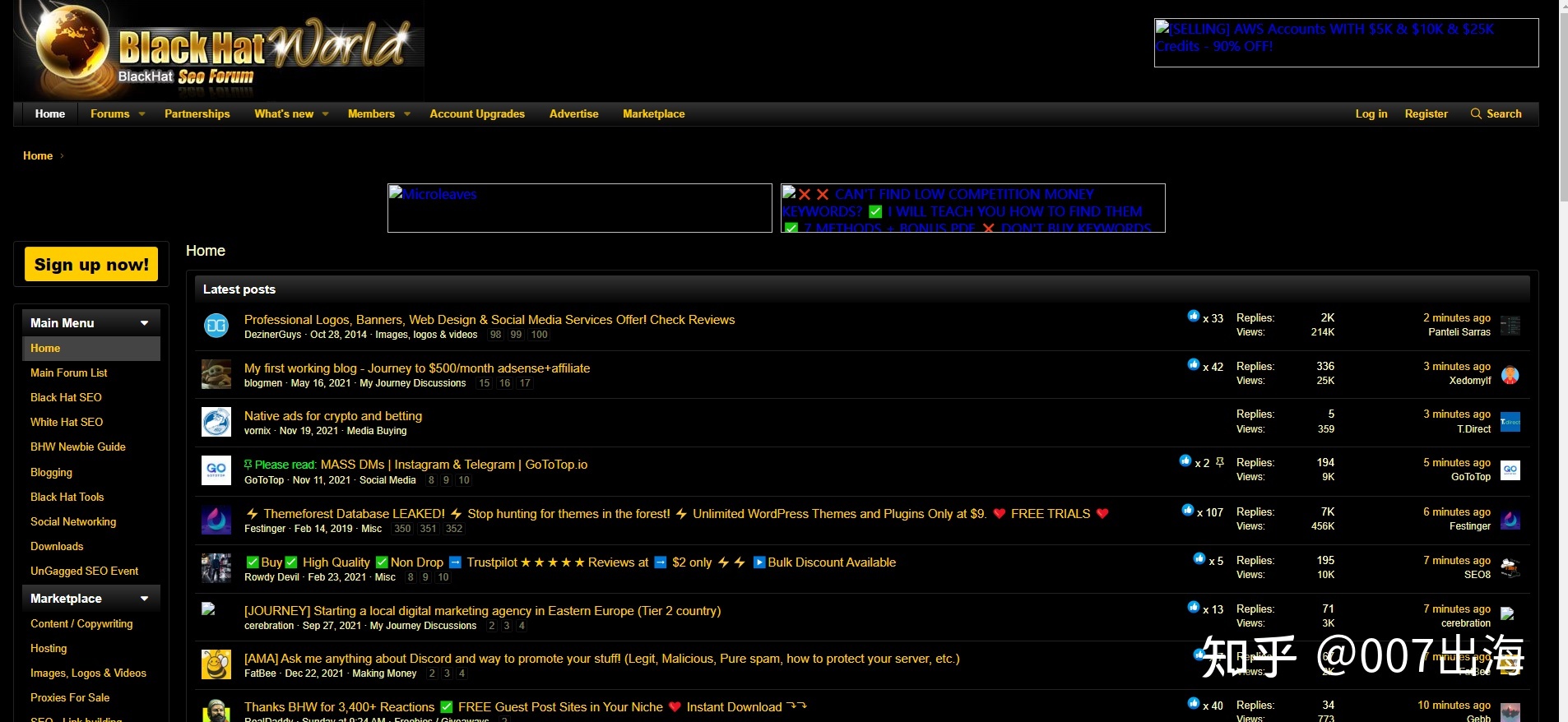Open Account Upgrades in navigation bar
This screenshot has height=722, width=1568.
477,113
